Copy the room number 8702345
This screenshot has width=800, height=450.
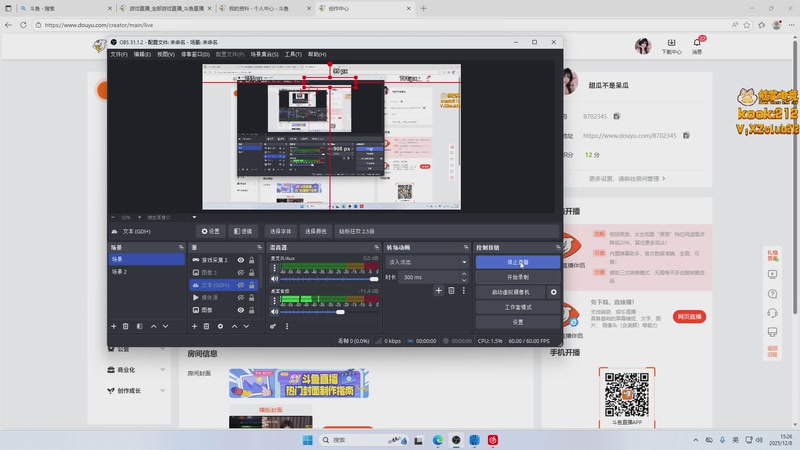coord(616,116)
